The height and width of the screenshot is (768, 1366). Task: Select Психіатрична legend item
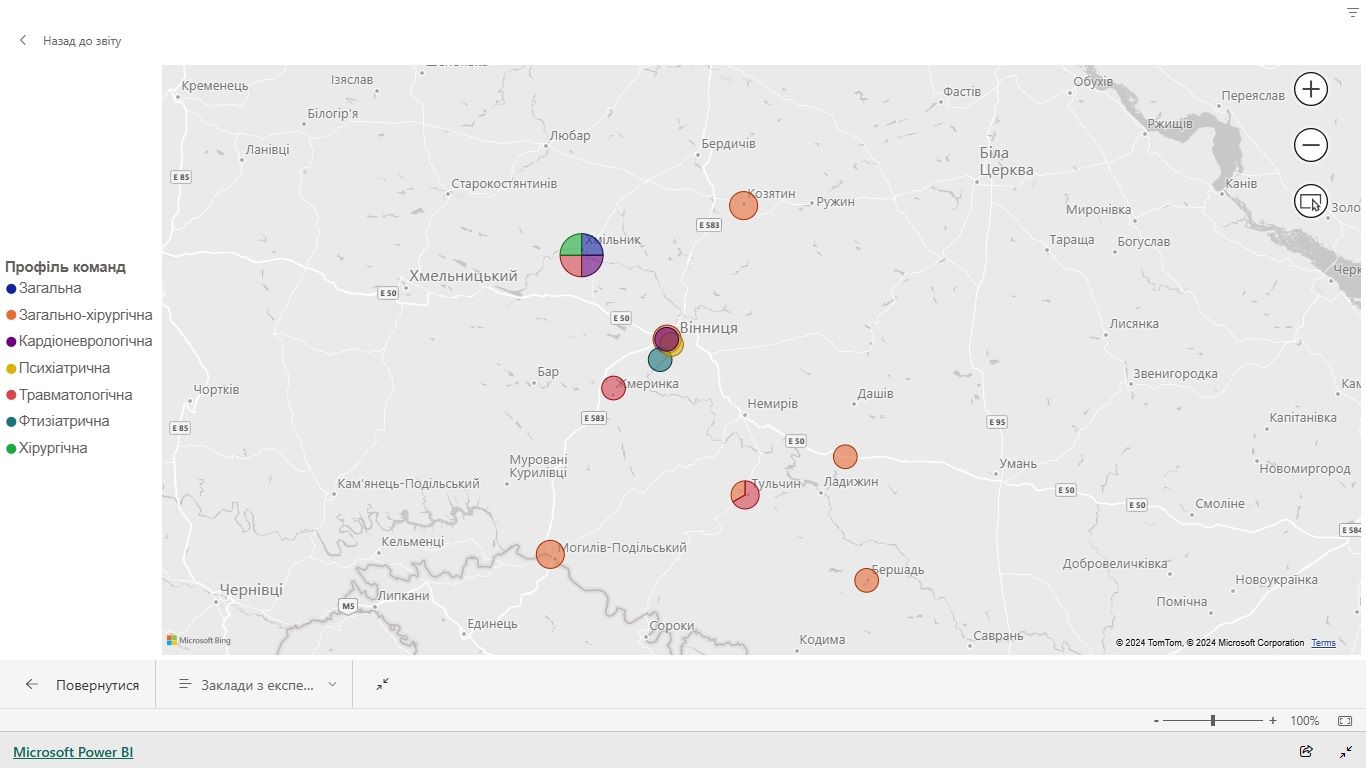coord(64,368)
